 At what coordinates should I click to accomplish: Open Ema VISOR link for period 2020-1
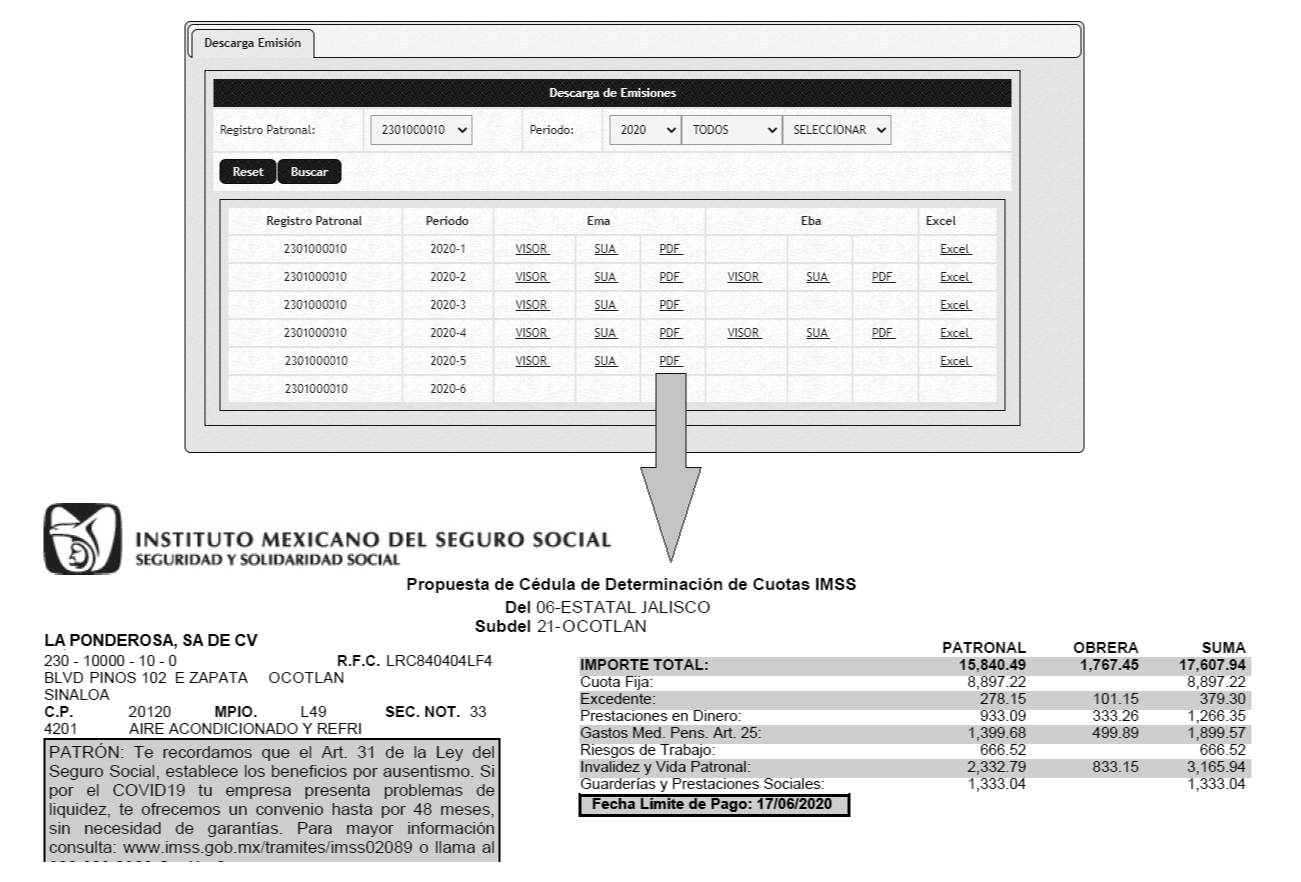(532, 249)
